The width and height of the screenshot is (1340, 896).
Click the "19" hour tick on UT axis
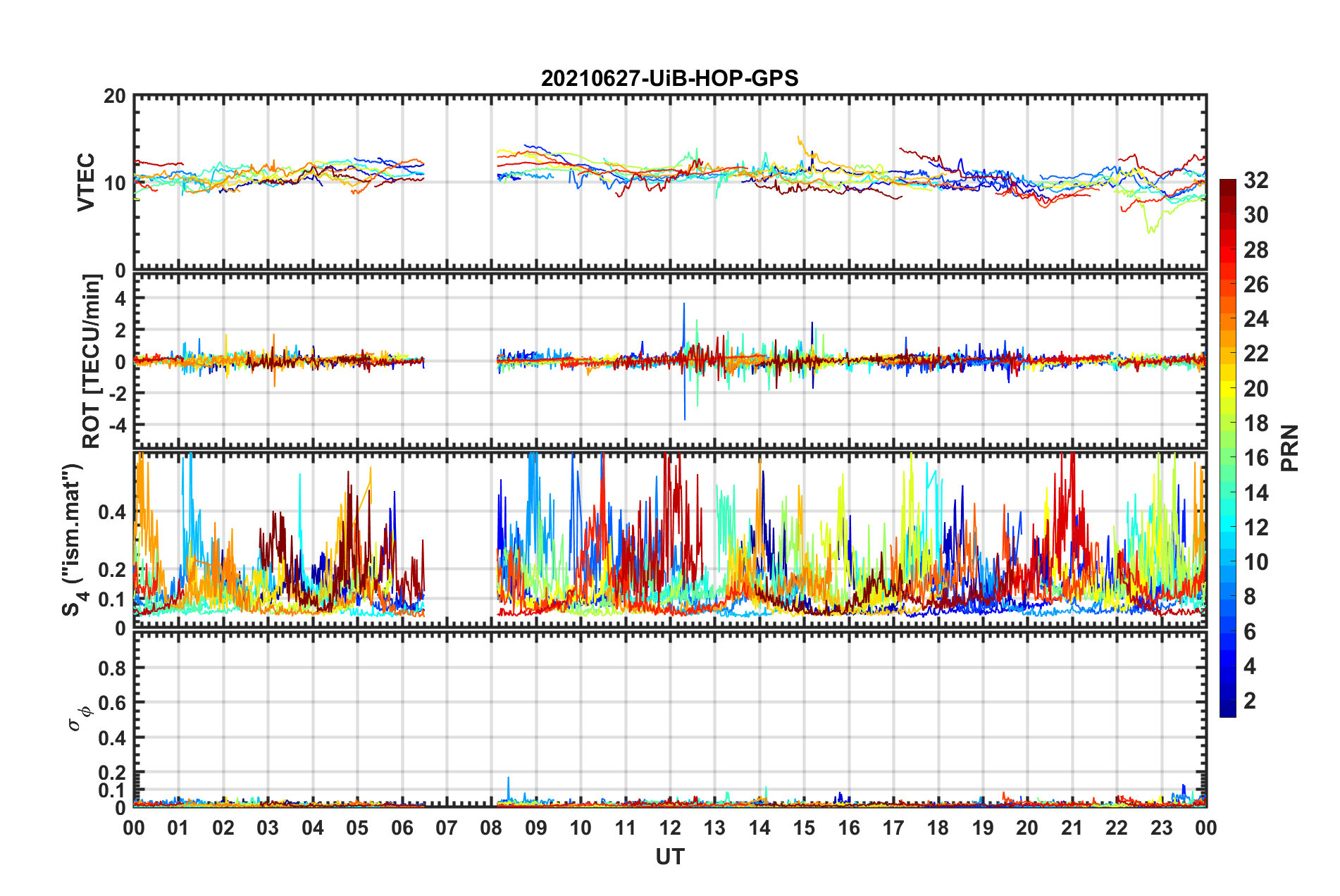point(983,828)
